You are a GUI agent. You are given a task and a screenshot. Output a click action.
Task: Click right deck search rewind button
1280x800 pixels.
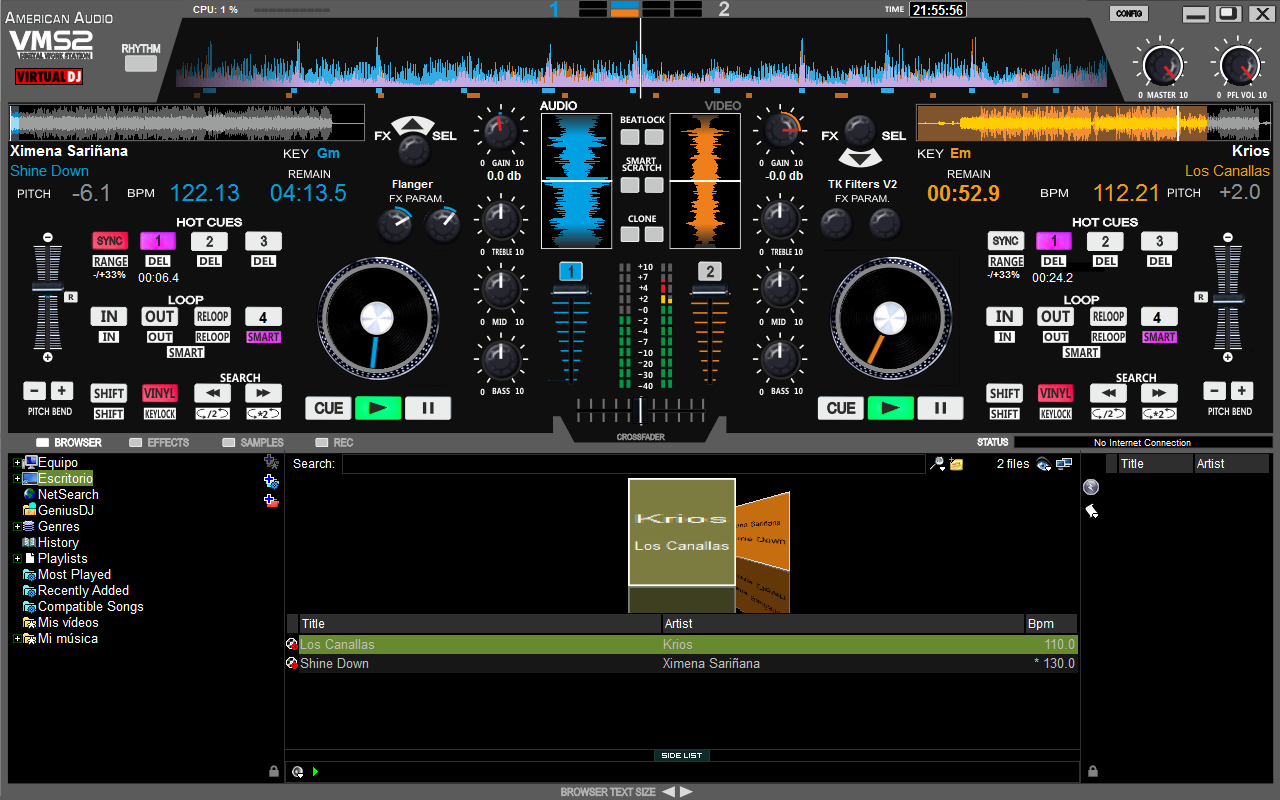point(1108,393)
